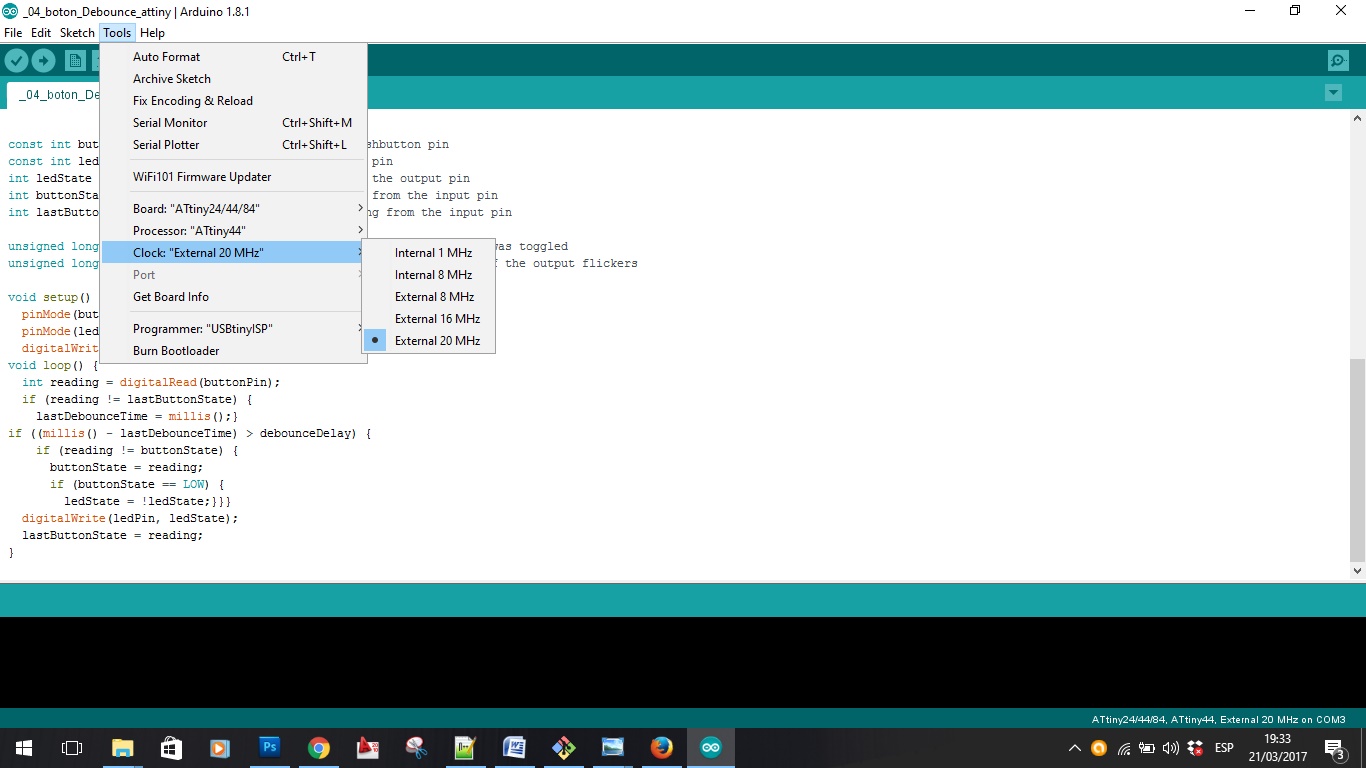1366x768 pixels.
Task: Open the Snipping Tool taskbar icon
Action: point(416,748)
